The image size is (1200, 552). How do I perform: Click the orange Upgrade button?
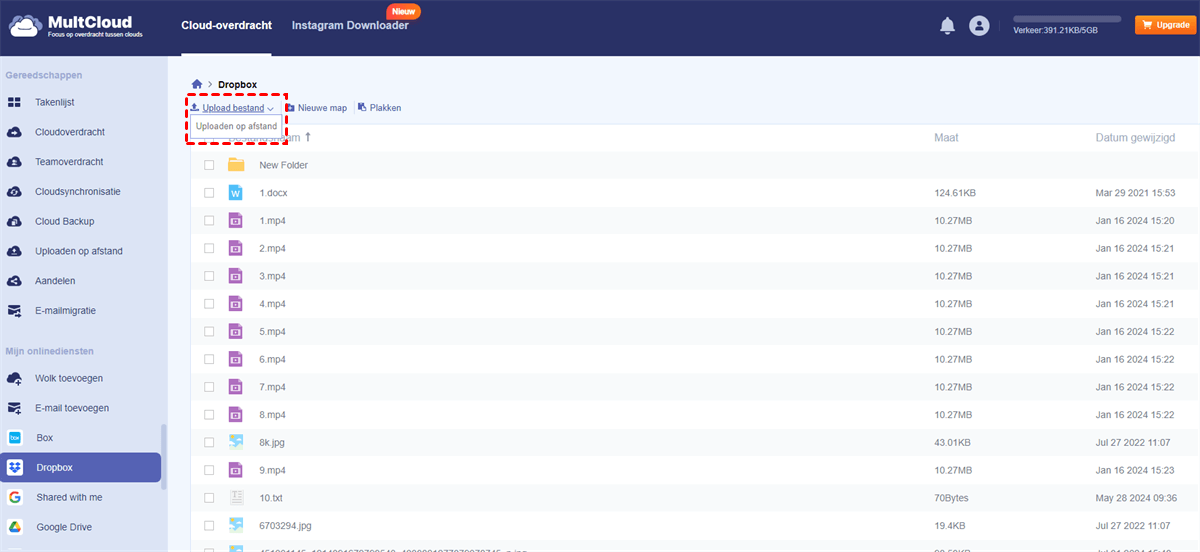coord(1165,25)
